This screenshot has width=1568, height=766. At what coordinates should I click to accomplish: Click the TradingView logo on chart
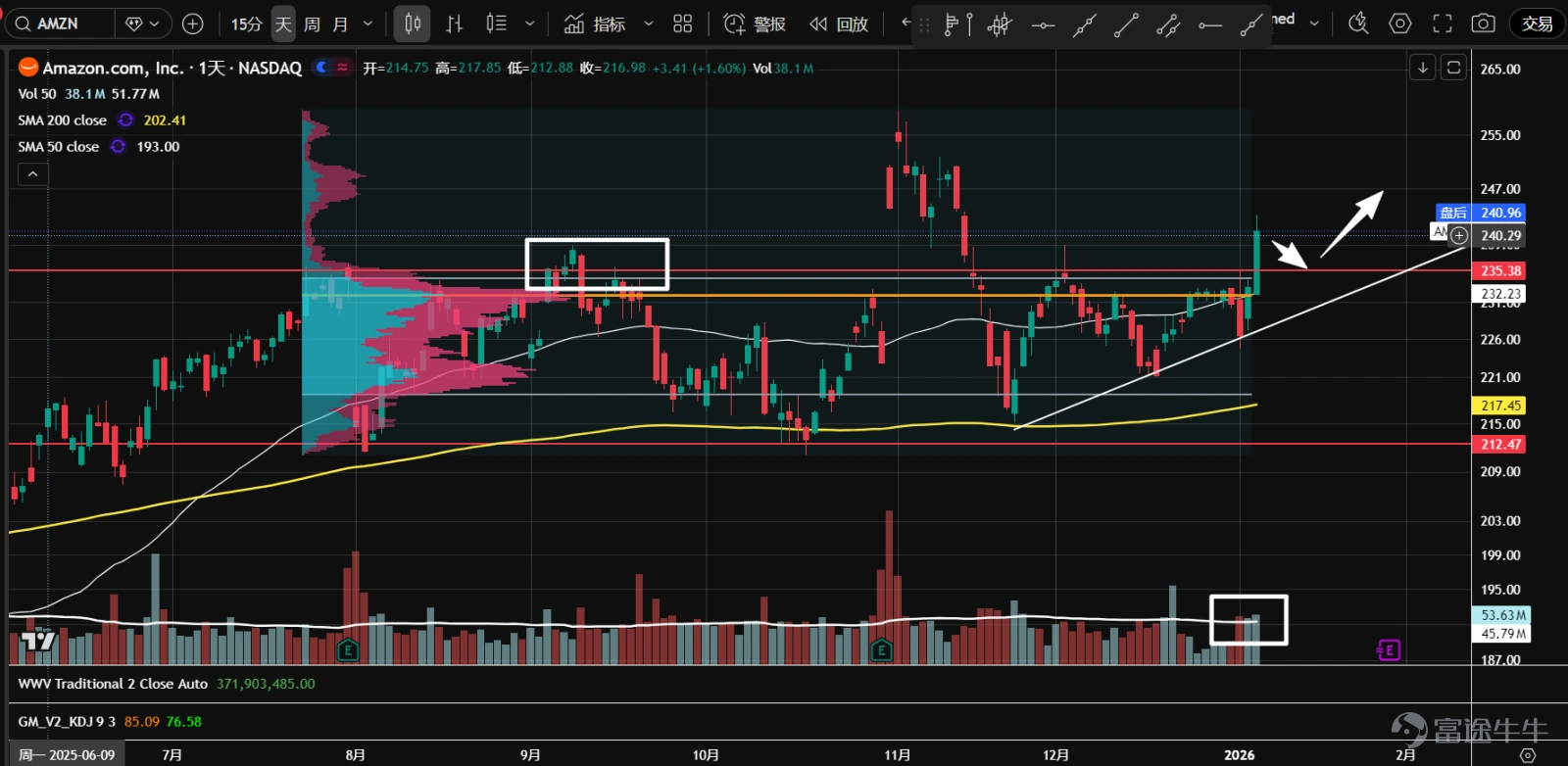(x=38, y=642)
